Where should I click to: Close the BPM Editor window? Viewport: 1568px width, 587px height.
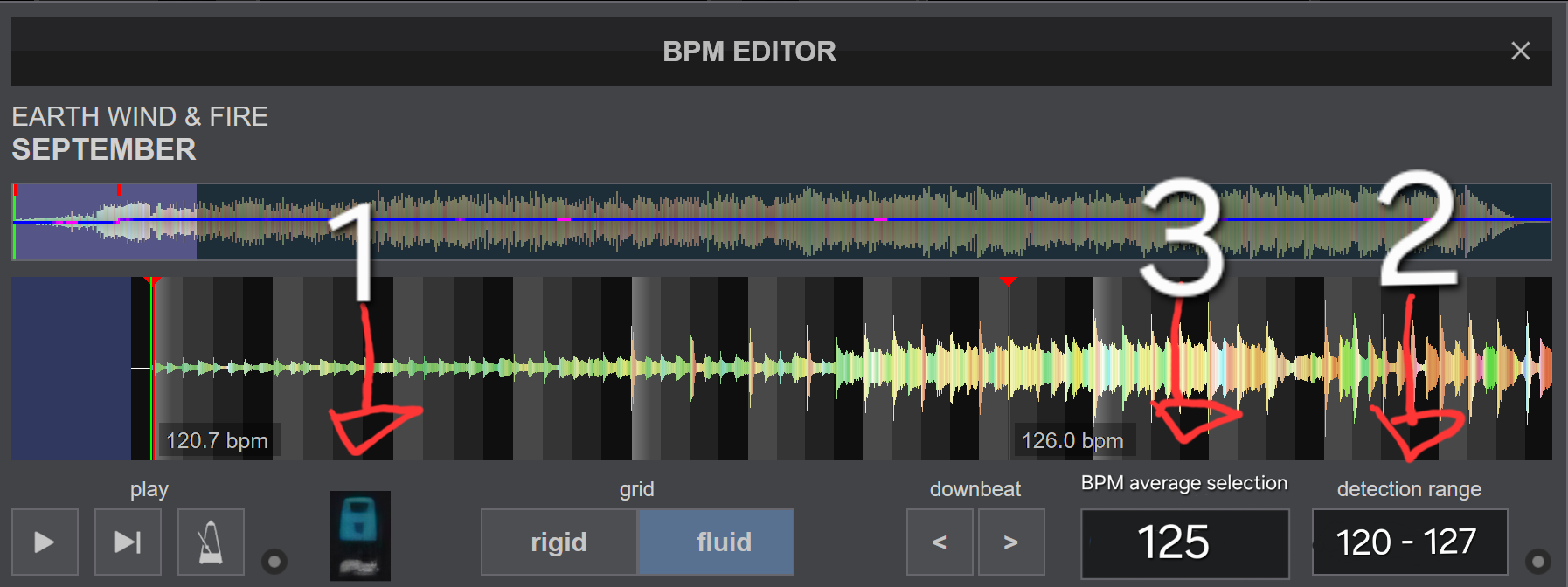(1521, 52)
